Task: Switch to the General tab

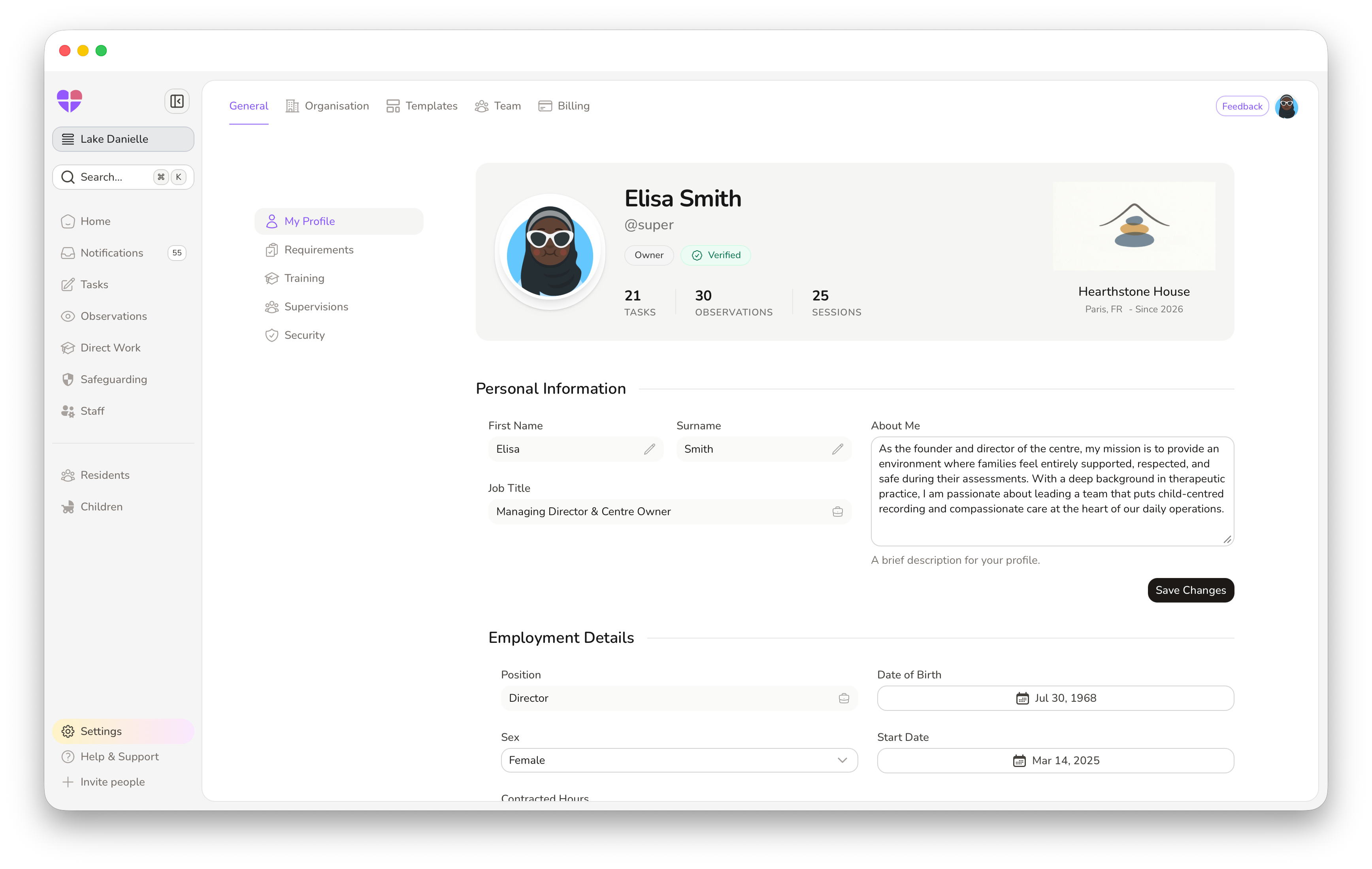Action: coord(249,106)
